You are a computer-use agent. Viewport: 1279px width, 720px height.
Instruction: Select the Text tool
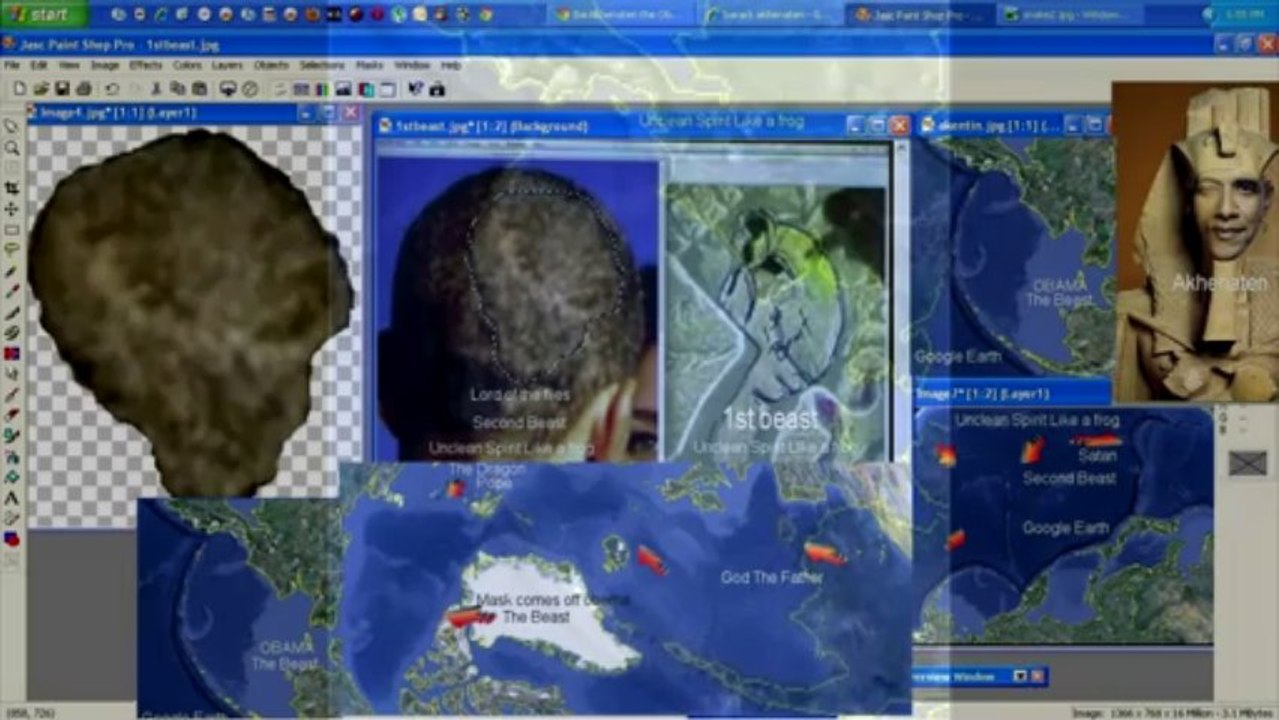(12, 497)
